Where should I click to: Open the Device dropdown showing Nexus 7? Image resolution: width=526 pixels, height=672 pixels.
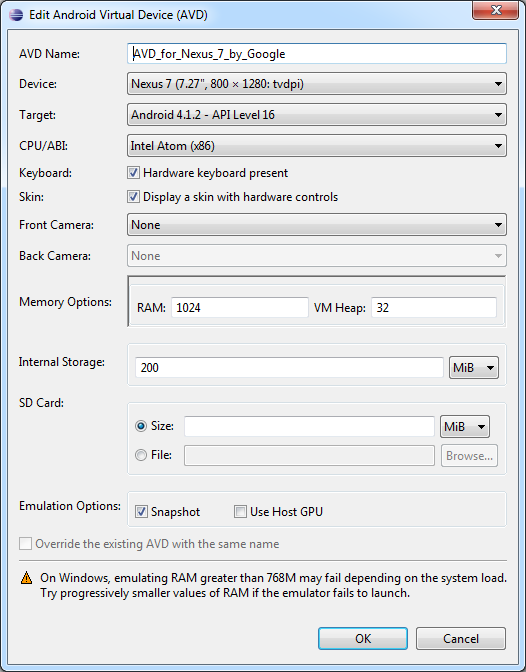pos(317,84)
